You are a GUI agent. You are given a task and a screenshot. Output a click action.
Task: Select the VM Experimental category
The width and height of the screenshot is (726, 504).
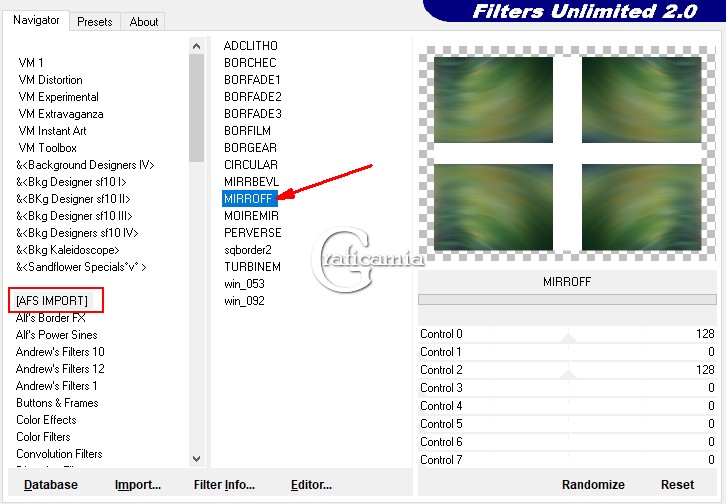58,97
